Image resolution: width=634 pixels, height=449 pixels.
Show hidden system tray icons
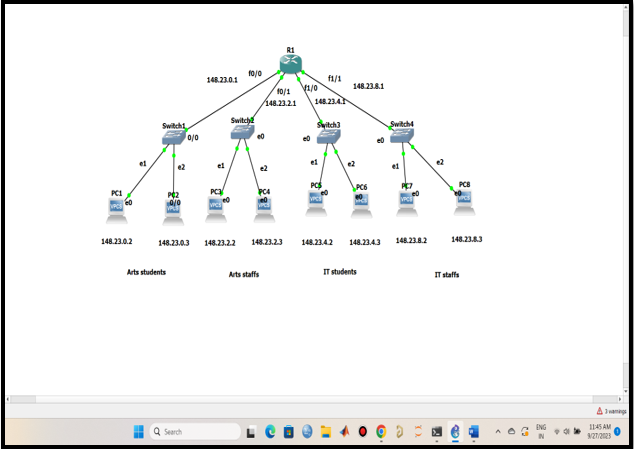(498, 432)
